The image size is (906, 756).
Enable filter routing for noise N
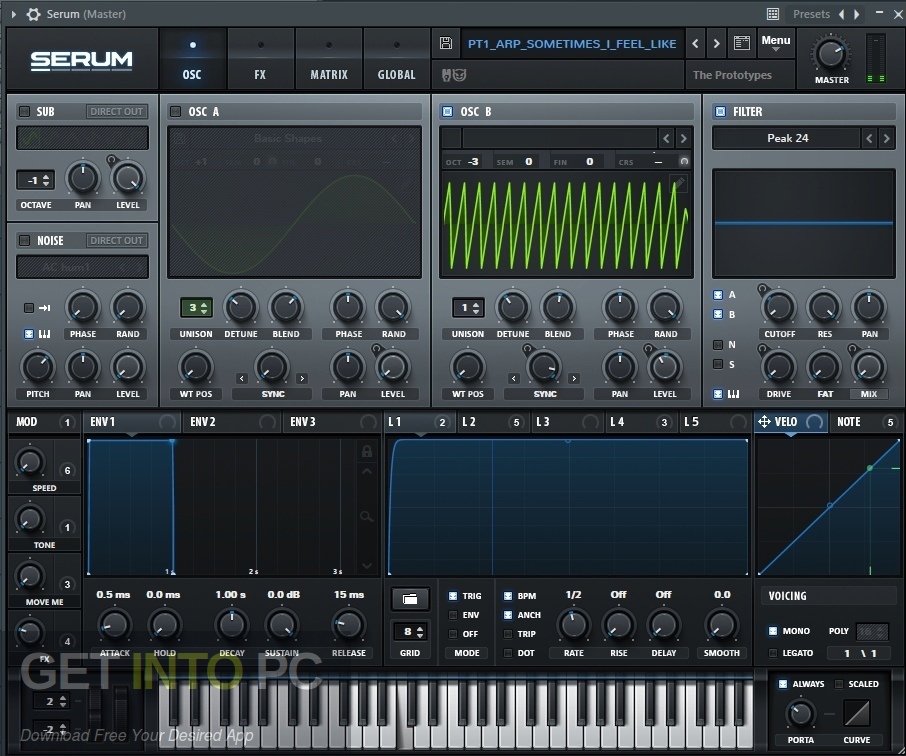(x=718, y=345)
